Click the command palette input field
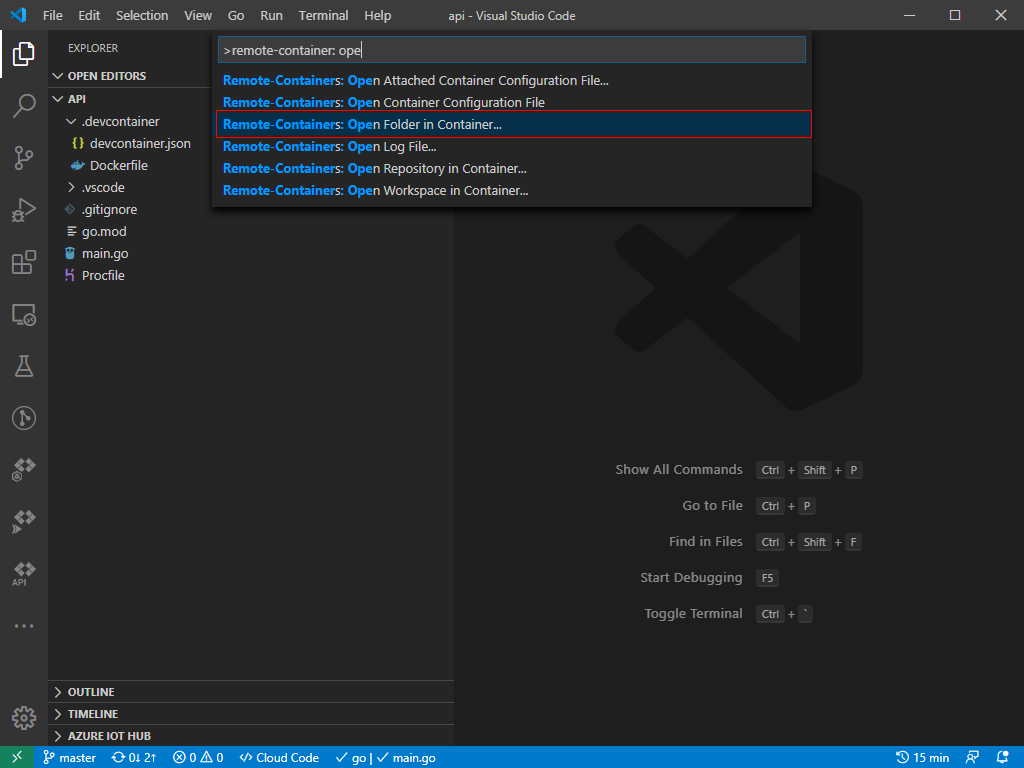The image size is (1024, 768). (512, 50)
